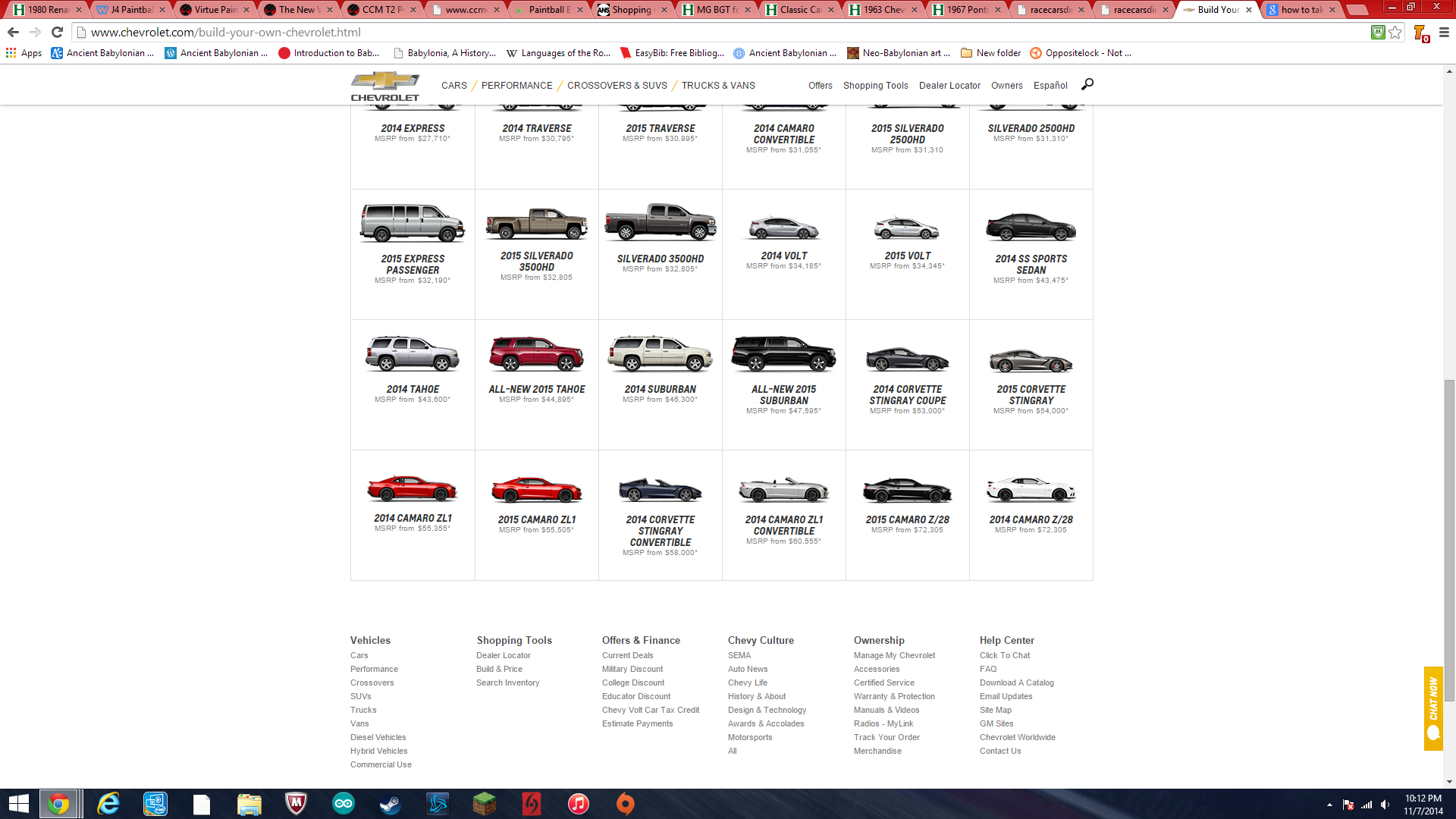
Task: Select the black All-New 2015 Suburban image
Action: coord(783,353)
